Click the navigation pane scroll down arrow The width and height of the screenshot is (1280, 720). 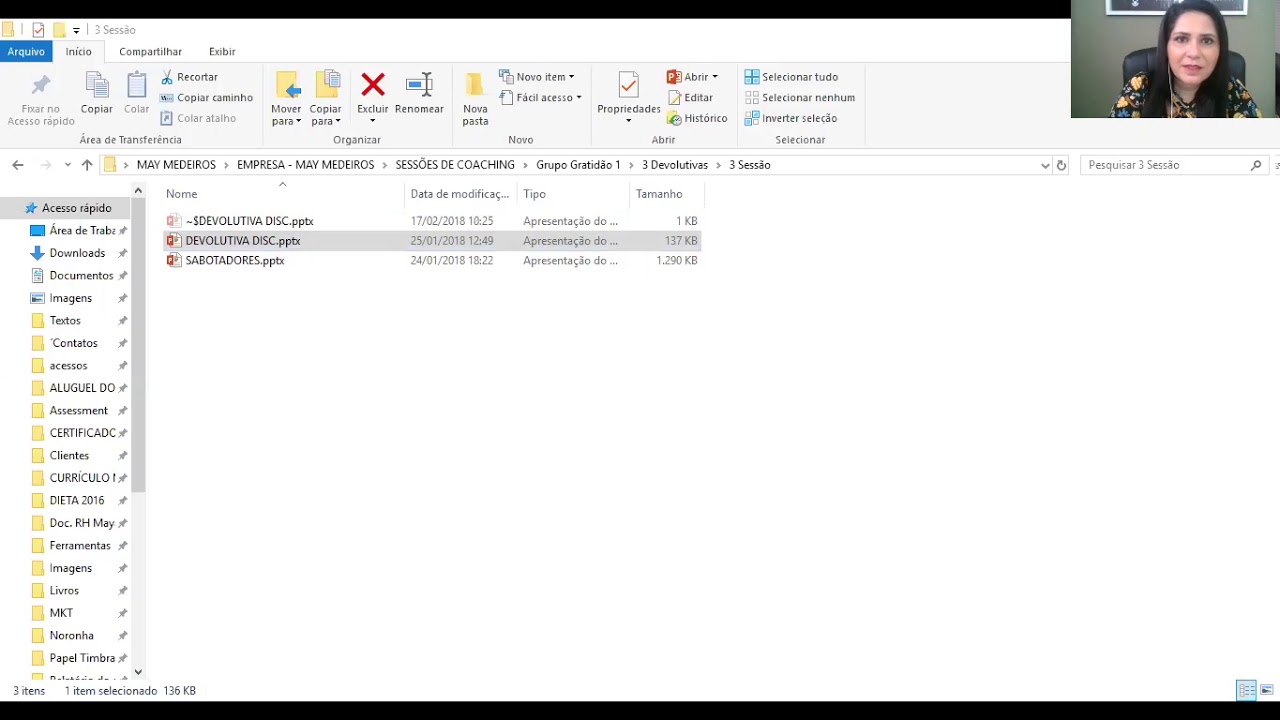coord(138,673)
